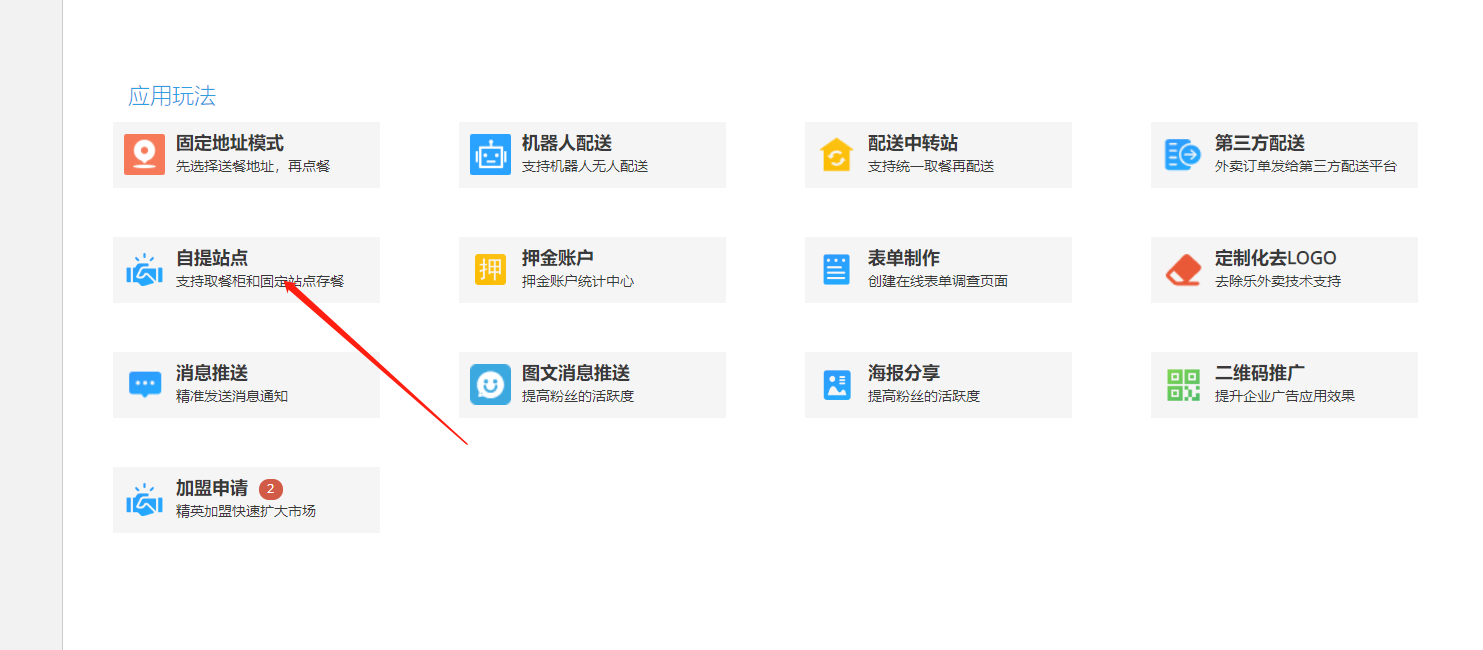Click the yellow 押金账户 icon
The height and width of the screenshot is (650, 1483).
(x=490, y=270)
